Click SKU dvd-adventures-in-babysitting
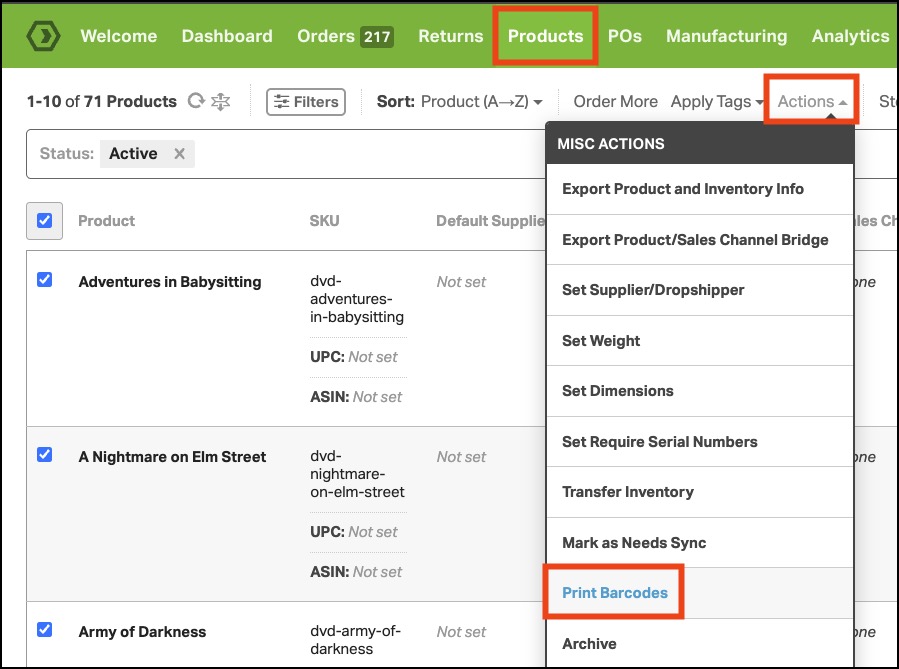Viewport: 899px width, 669px height. pyautogui.click(x=357, y=299)
